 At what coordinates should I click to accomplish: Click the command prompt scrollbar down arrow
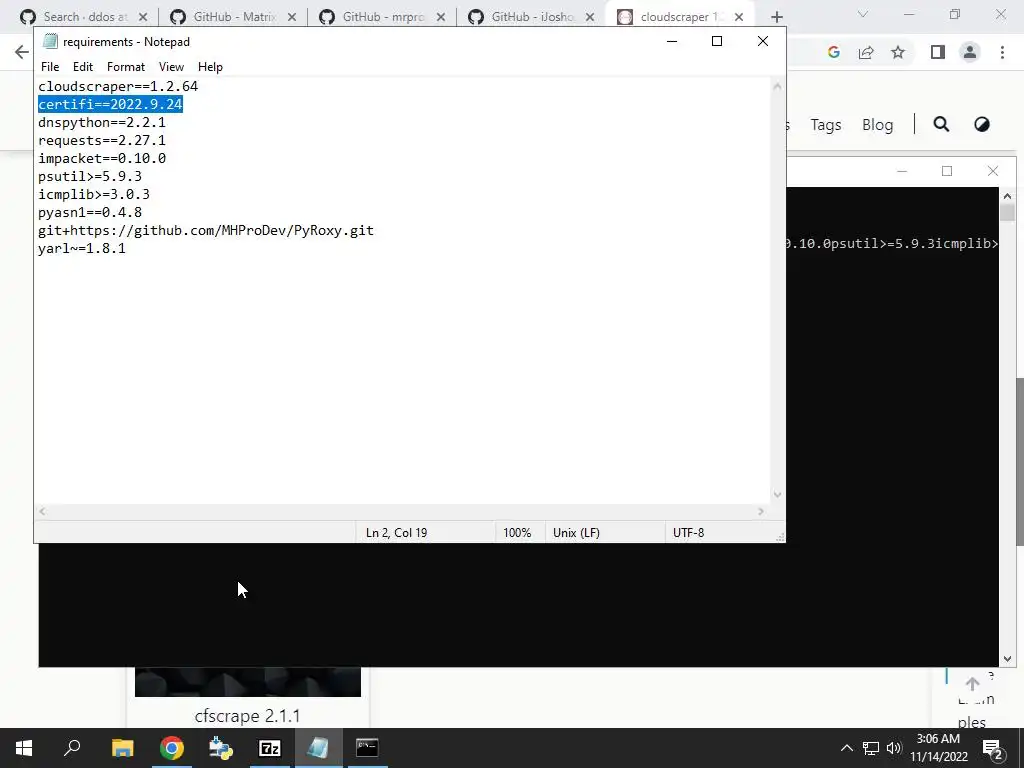1006,659
